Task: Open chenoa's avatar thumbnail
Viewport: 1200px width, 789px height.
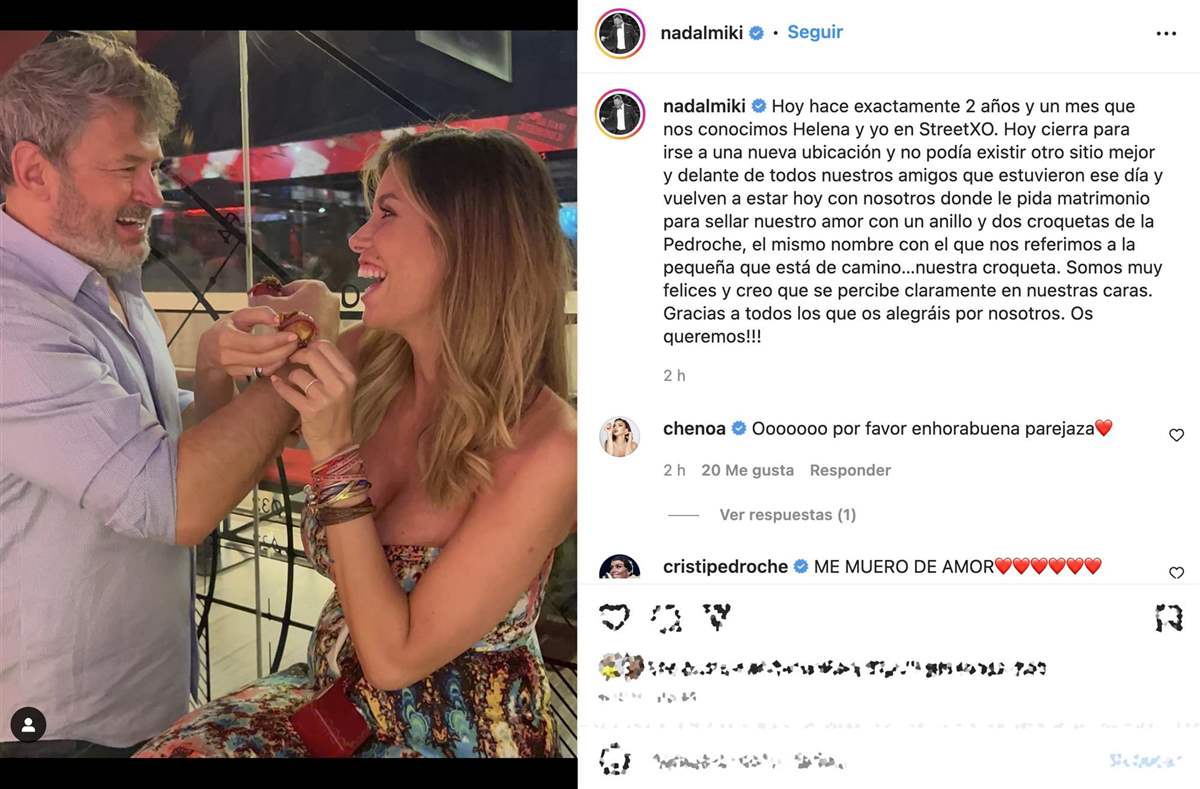Action: [x=620, y=437]
